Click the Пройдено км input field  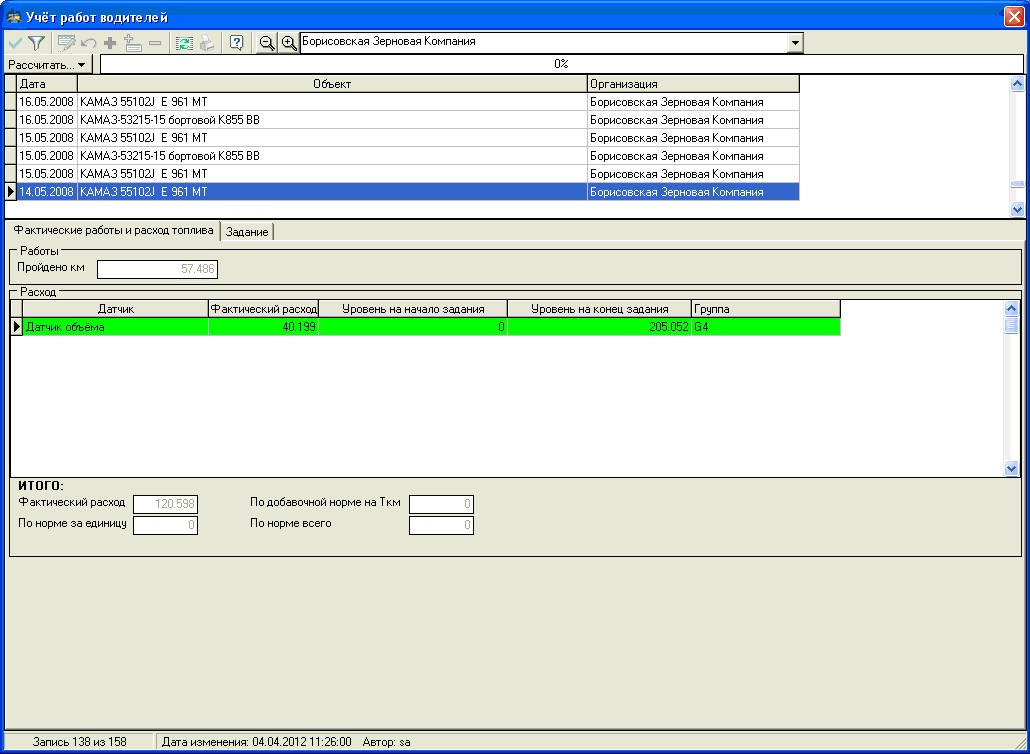click(x=157, y=269)
